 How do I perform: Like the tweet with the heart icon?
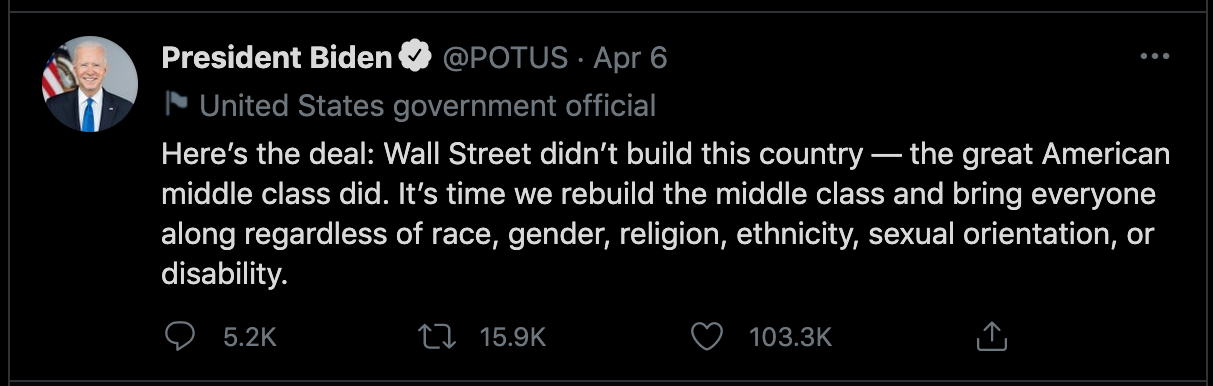(x=707, y=337)
